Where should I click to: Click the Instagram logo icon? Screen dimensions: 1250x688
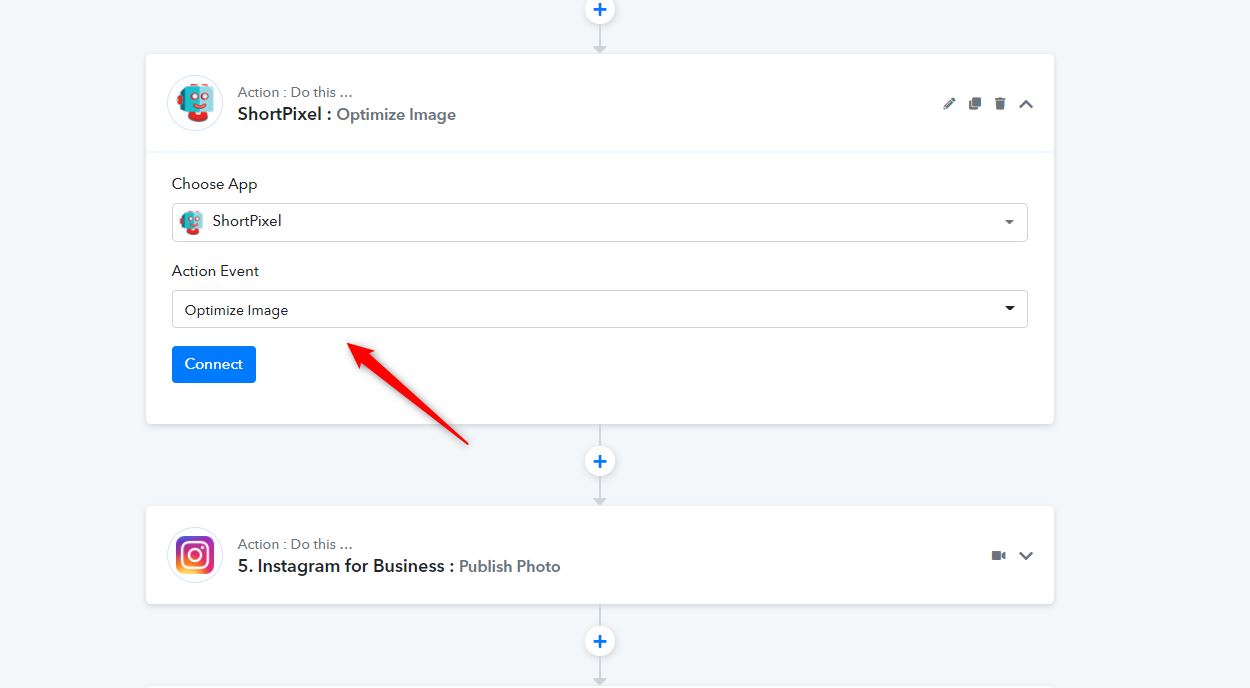click(x=195, y=555)
